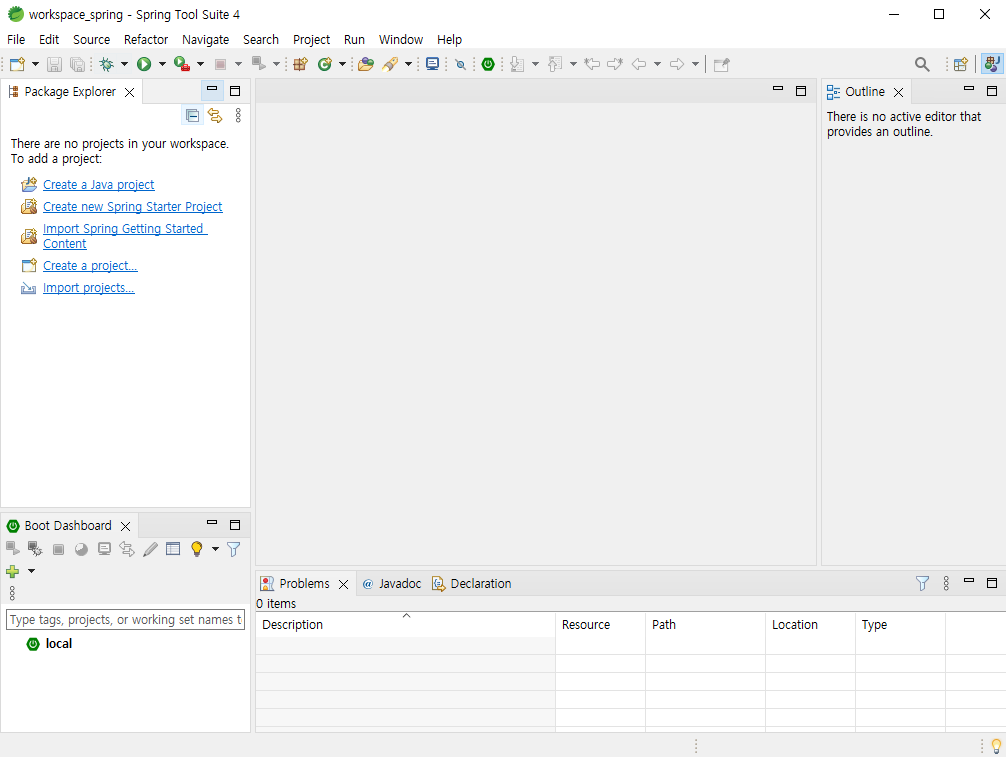Click the Stop square icon in toolbar
This screenshot has height=757, width=1006.
pyautogui.click(x=220, y=64)
